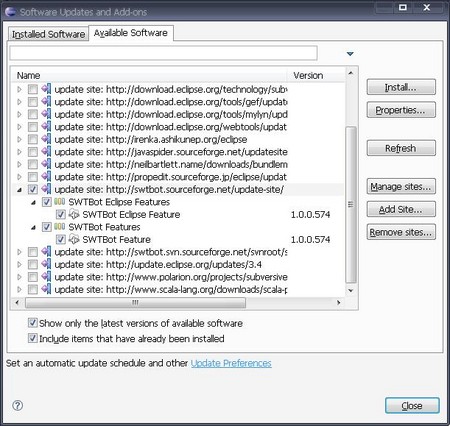Click scroll down arrow of list

tap(351, 290)
